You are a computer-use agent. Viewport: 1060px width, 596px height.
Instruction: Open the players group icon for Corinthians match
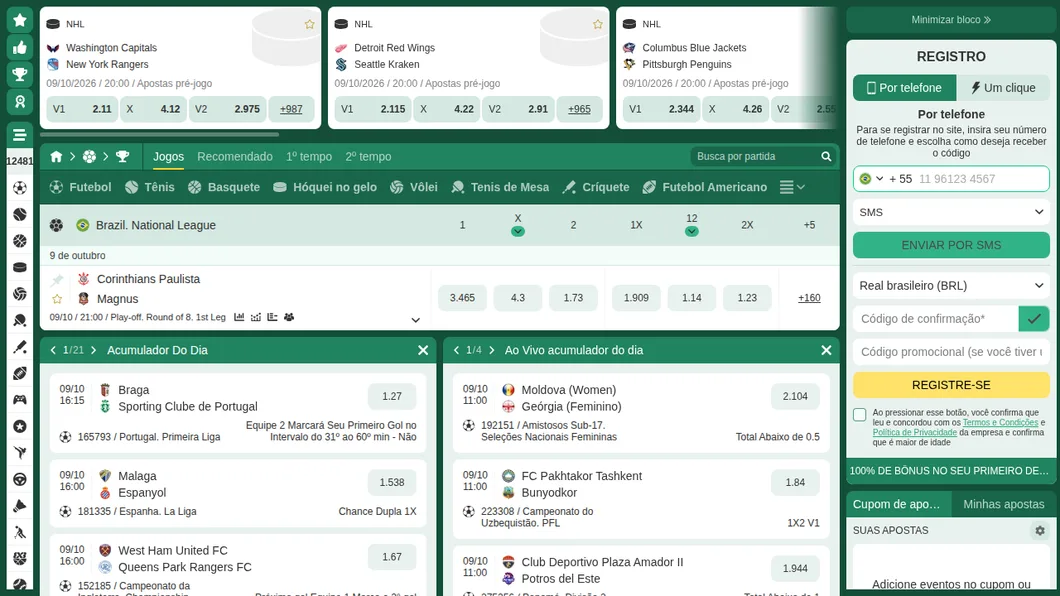[x=289, y=317]
